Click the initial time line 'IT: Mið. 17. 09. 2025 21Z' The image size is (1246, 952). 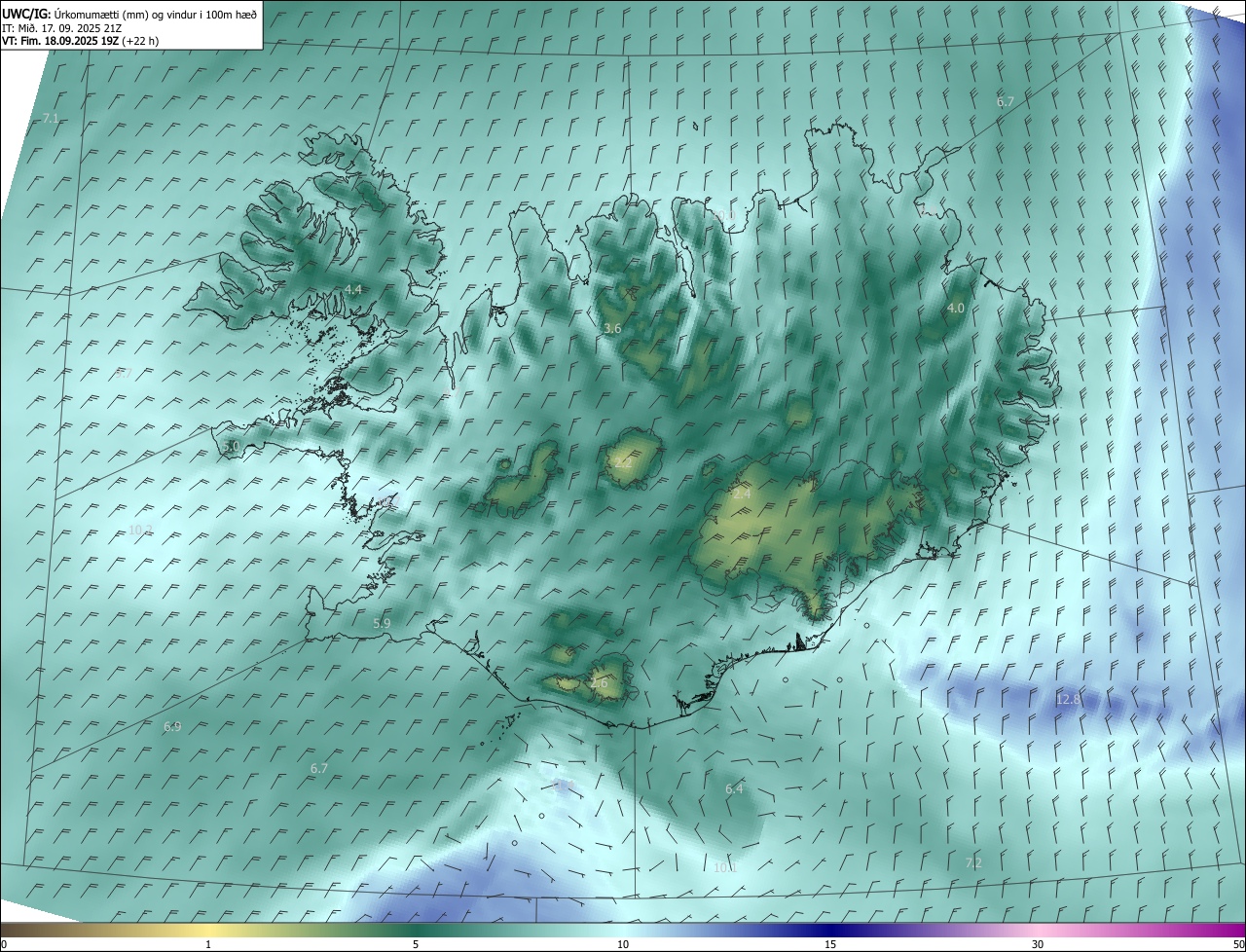(x=61, y=27)
